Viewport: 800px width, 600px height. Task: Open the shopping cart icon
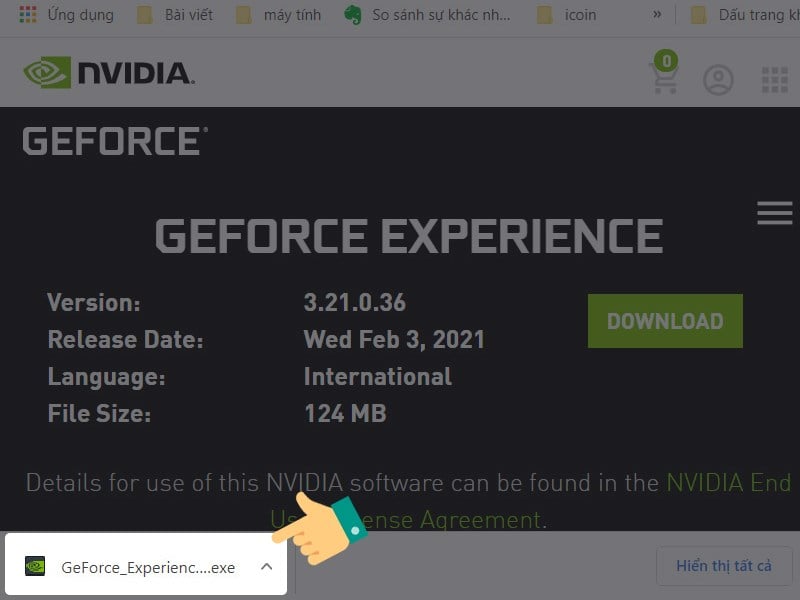(664, 73)
